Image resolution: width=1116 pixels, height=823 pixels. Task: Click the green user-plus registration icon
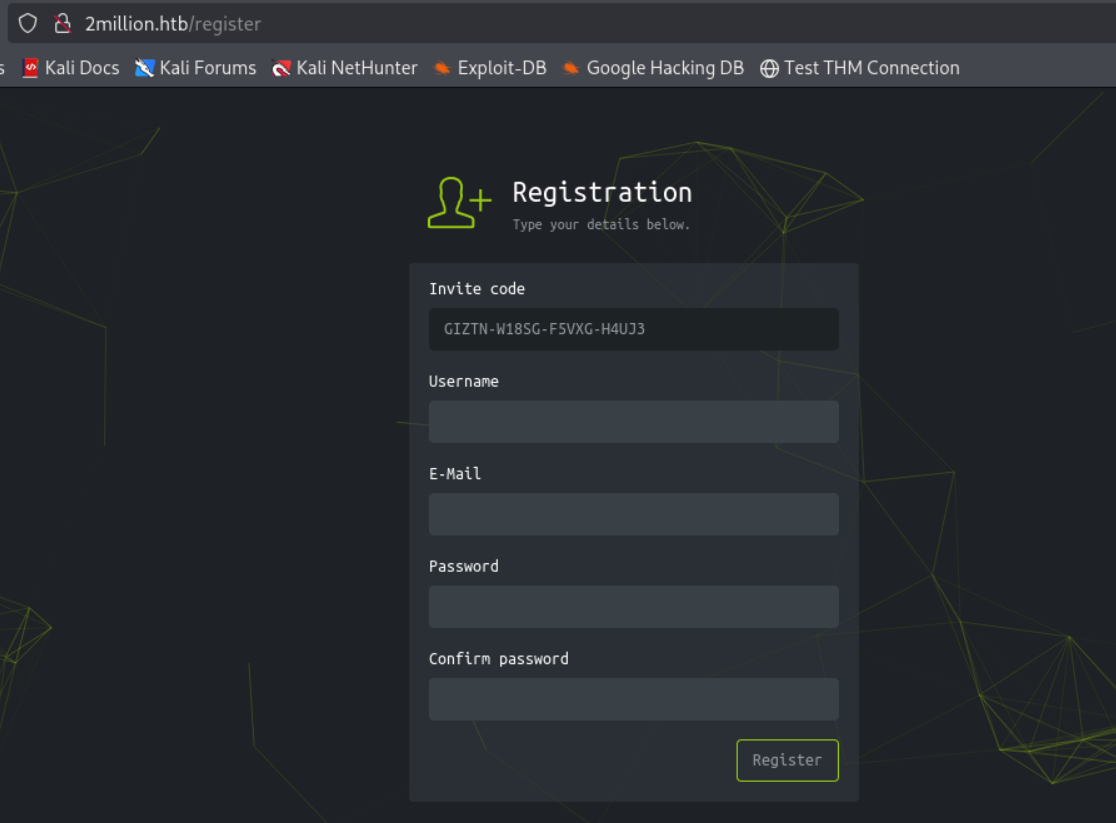coord(458,200)
